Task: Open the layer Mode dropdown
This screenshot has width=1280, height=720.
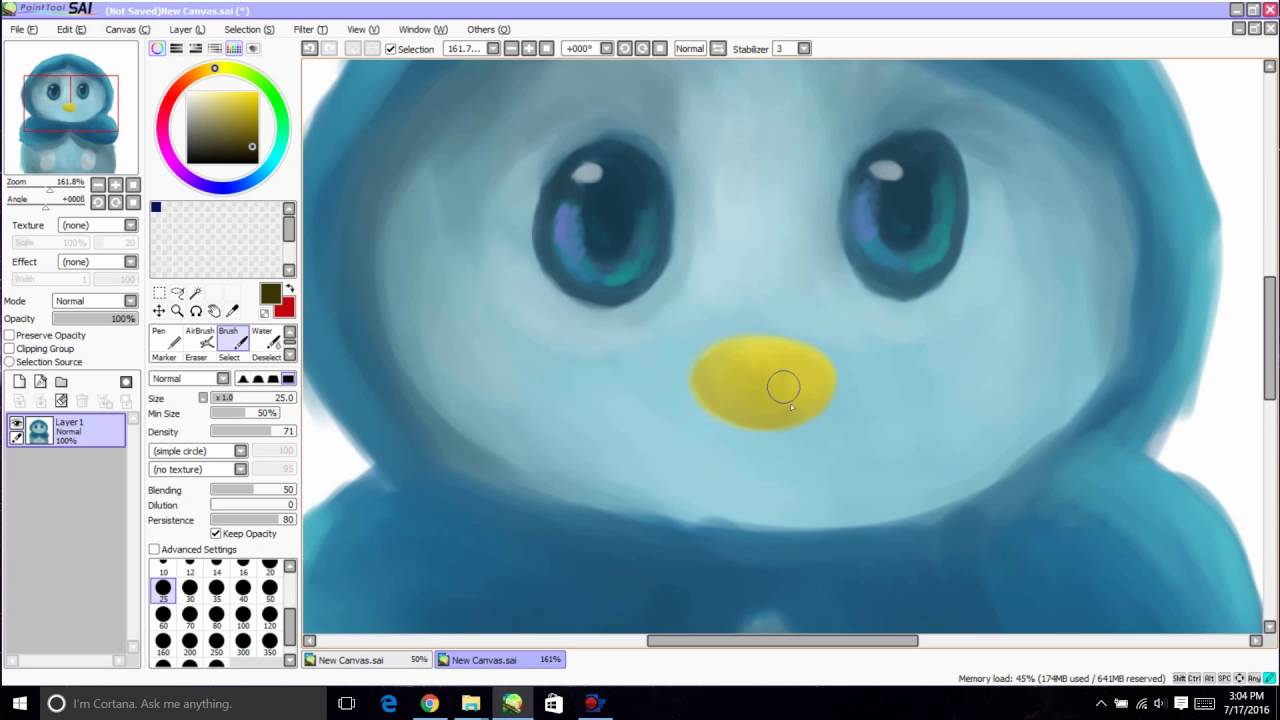Action: [95, 301]
